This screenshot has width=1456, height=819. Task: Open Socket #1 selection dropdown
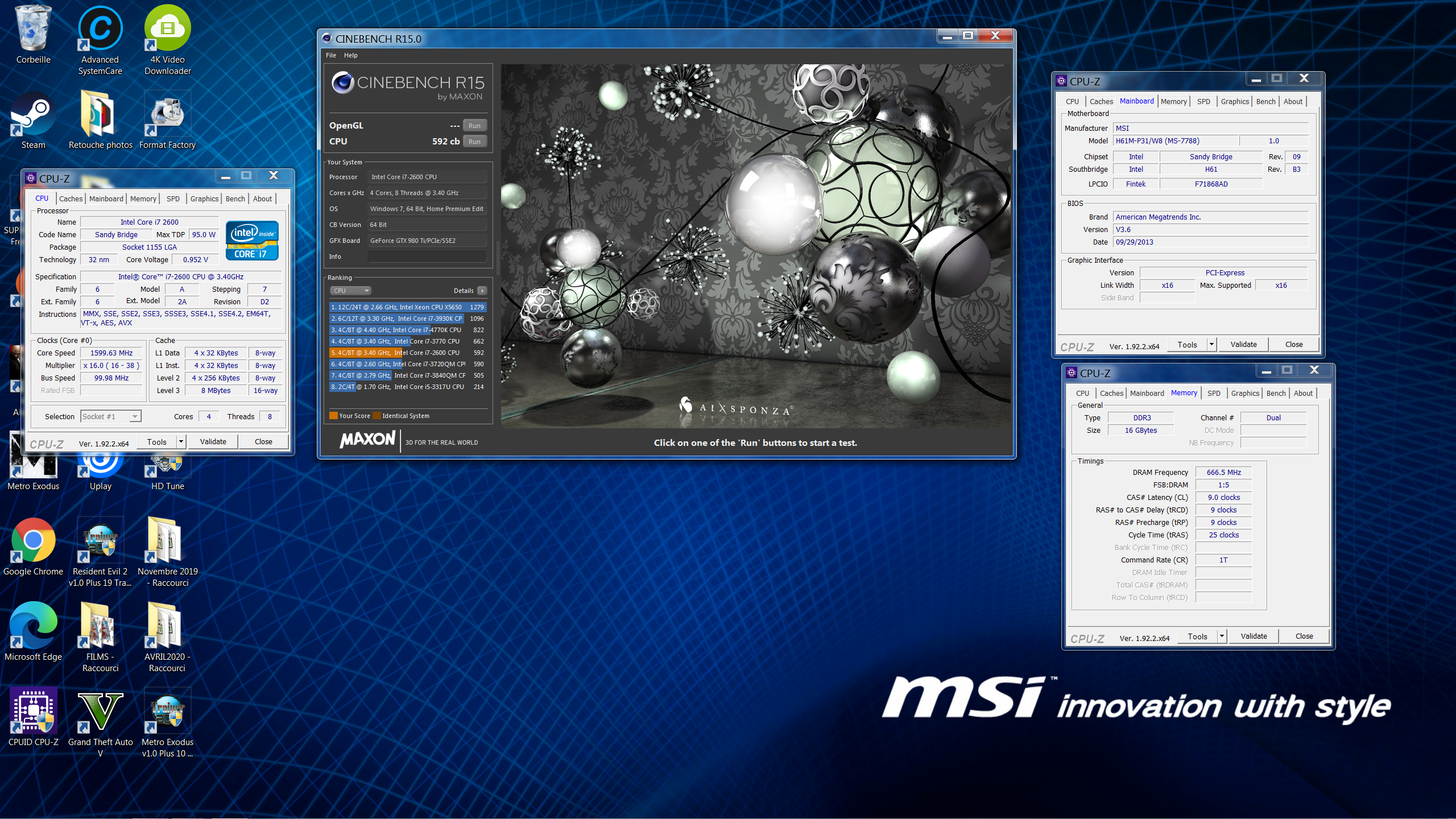point(111,416)
